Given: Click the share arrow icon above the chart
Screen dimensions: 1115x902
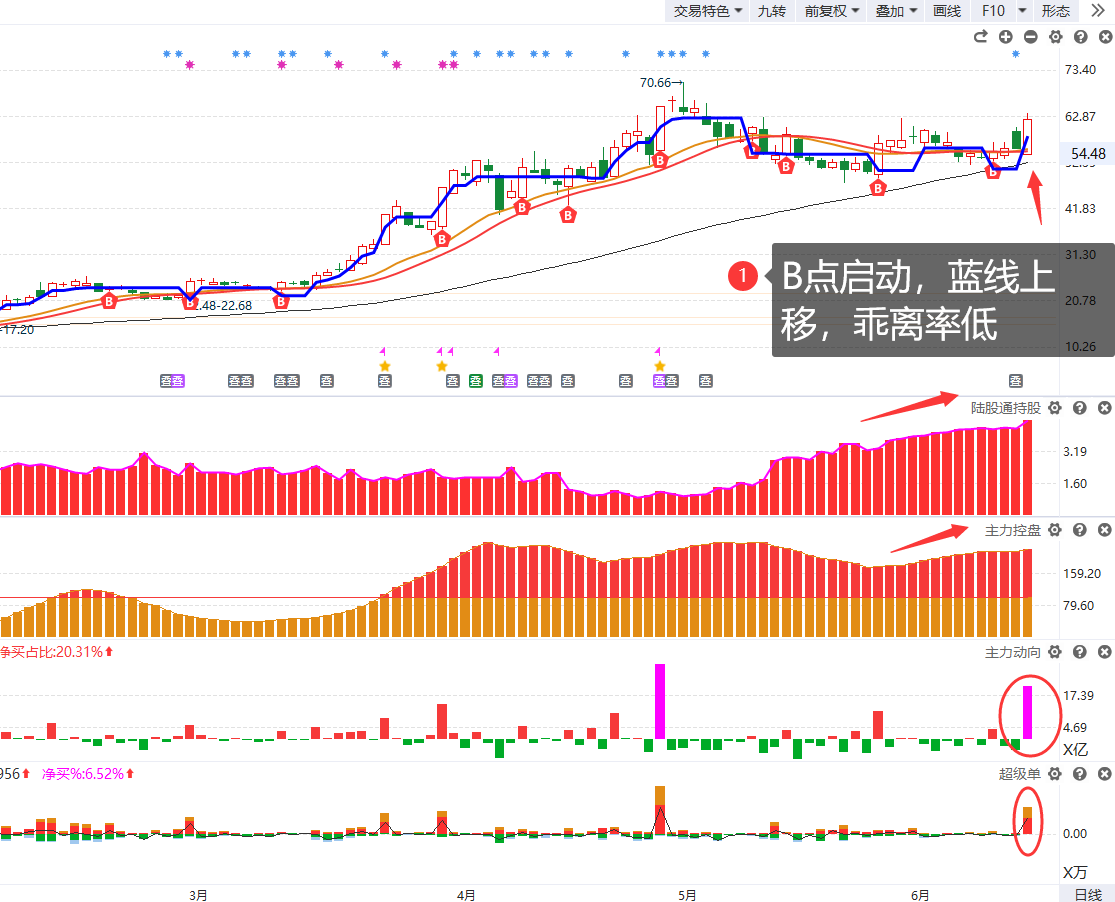Looking at the screenshot, I should tap(980, 37).
